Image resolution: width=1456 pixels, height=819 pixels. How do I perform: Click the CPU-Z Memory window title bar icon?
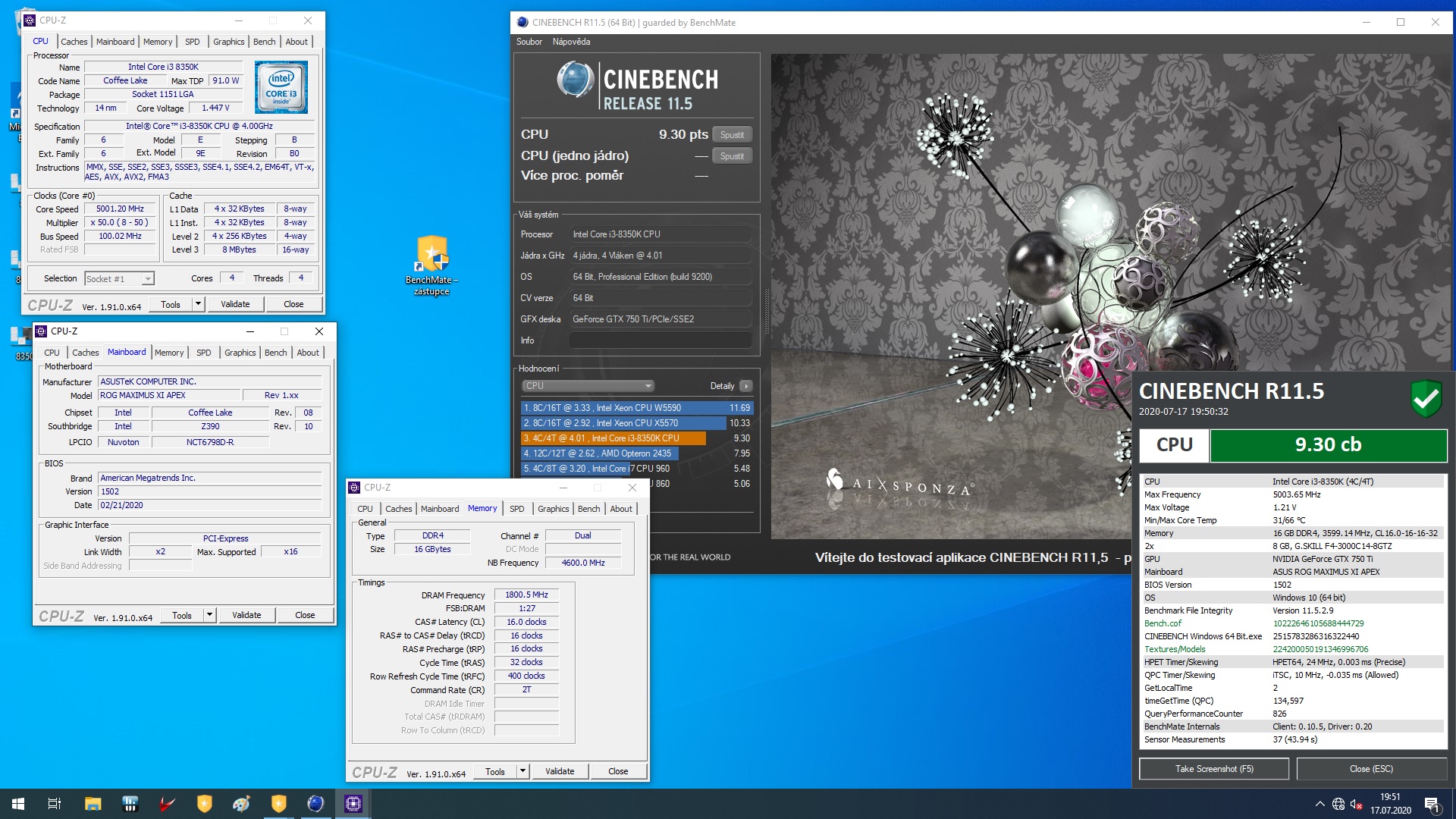point(353,488)
